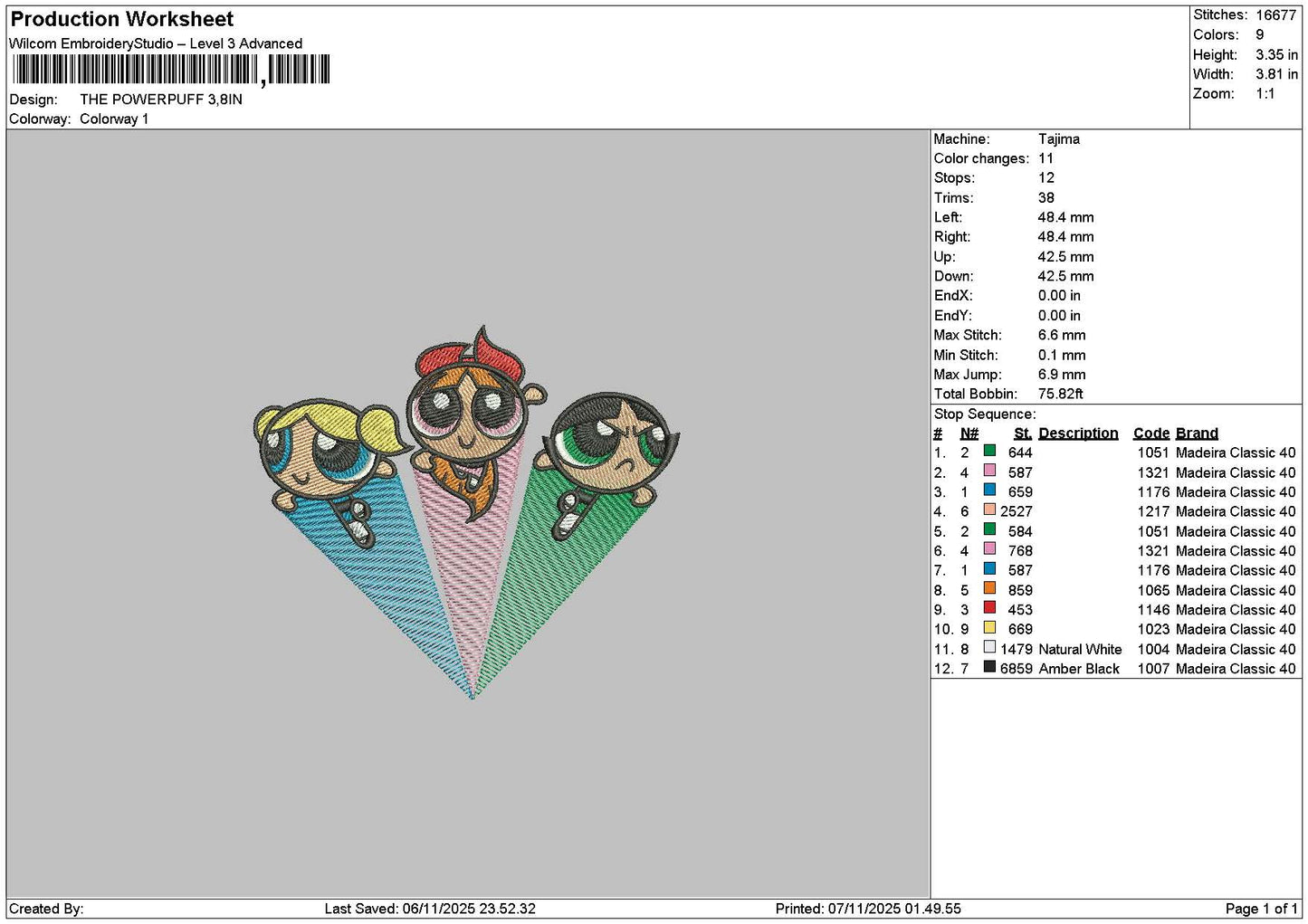Screen dimensions: 1308x924
Task: Click the barcode under the worksheet title
Action: [171, 70]
